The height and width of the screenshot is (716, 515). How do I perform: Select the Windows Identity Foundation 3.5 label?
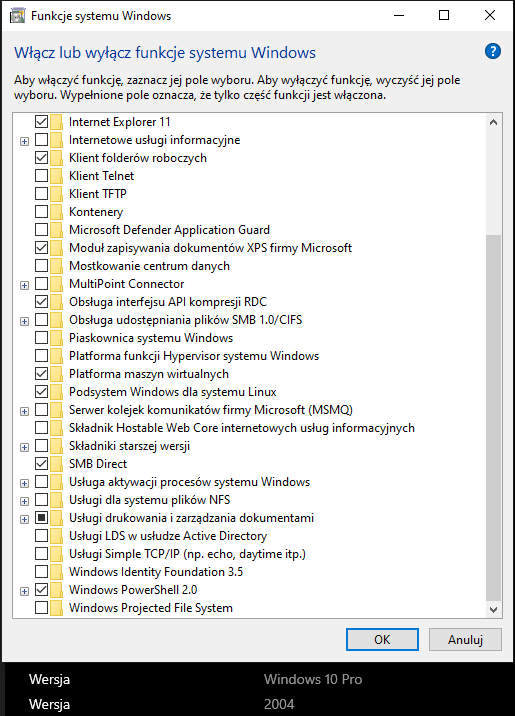[156, 572]
